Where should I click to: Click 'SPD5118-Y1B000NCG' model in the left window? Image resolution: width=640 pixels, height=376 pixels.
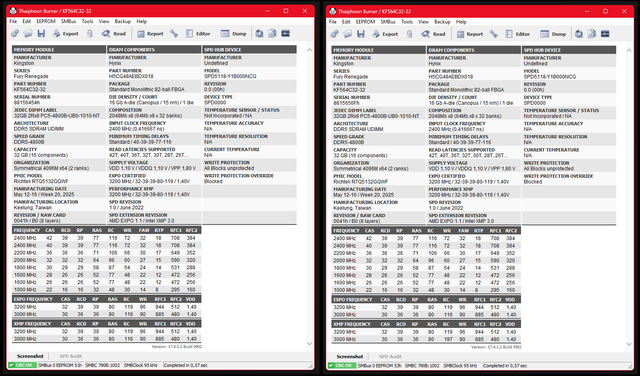tap(230, 76)
